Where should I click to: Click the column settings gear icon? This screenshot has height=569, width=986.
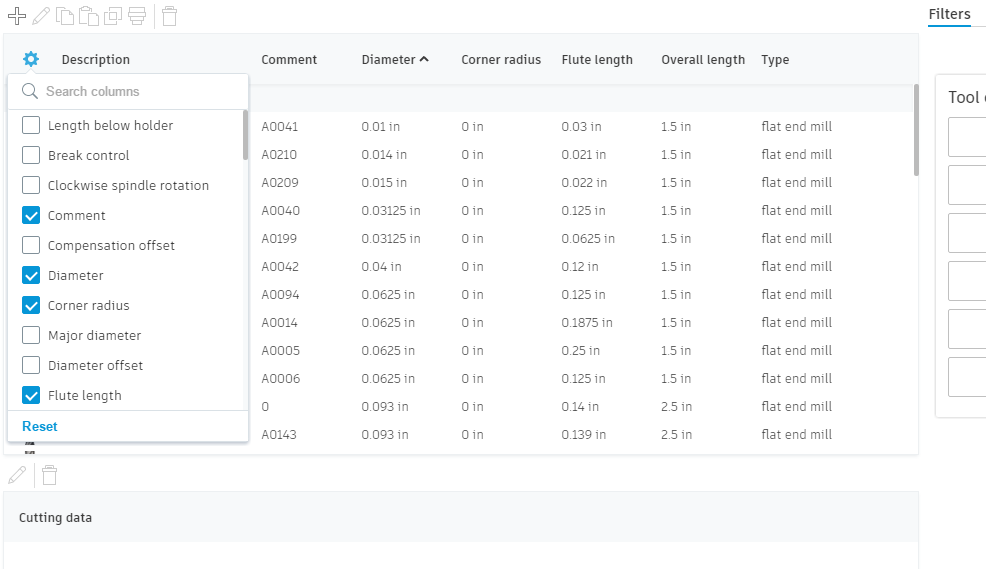[31, 59]
